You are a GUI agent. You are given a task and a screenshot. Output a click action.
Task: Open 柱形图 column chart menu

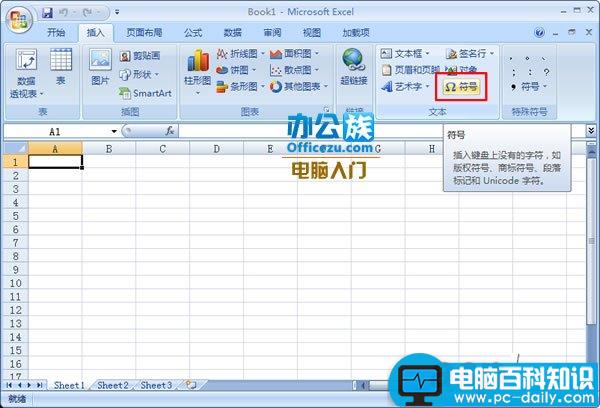point(197,72)
